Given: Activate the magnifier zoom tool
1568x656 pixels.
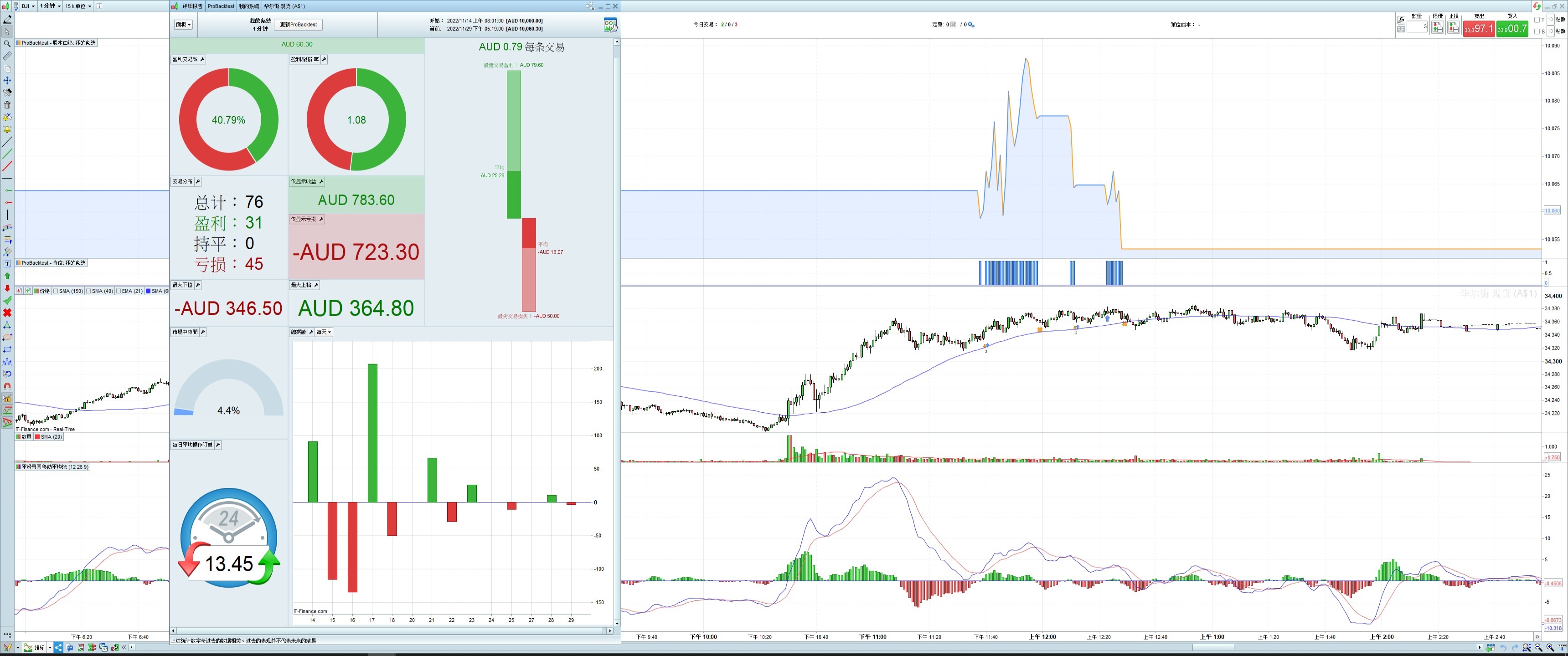Looking at the screenshot, I should [x=7, y=44].
